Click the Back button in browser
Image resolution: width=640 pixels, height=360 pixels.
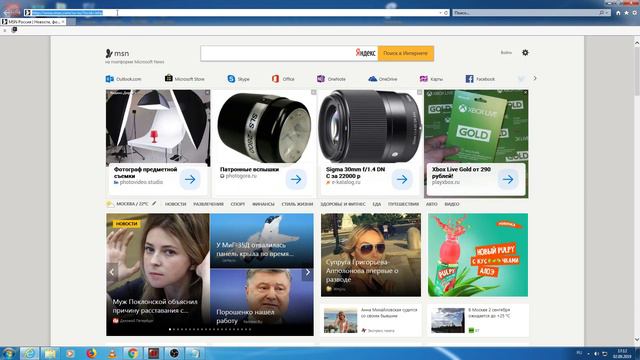[x=6, y=12]
